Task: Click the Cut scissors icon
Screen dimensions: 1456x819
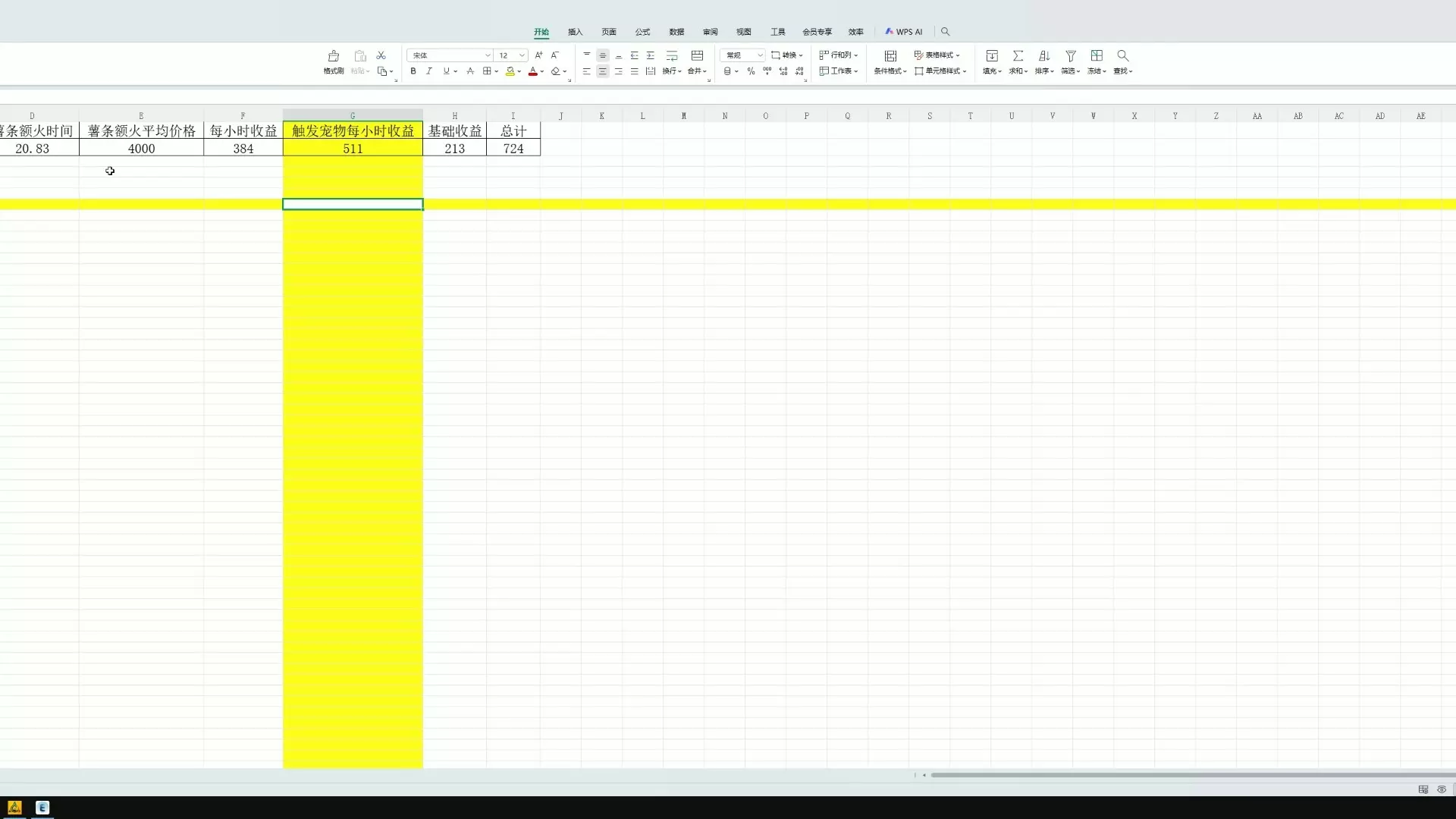Action: 381,55
